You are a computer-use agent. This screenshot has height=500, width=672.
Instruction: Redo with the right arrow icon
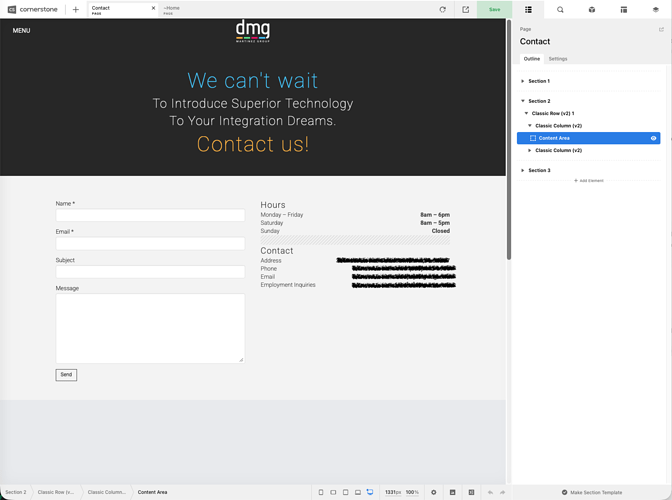coord(503,492)
